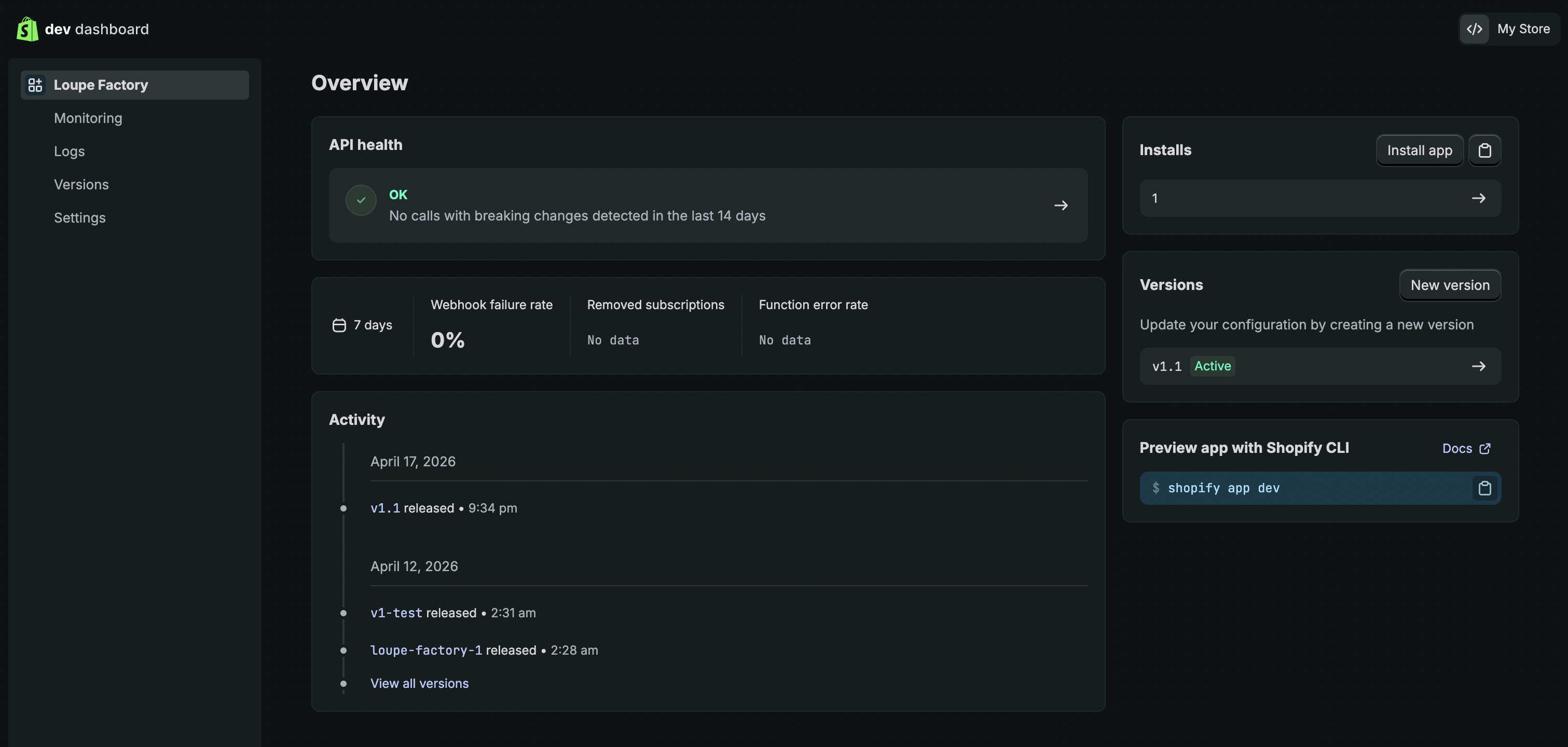Click the 'No calls with breaking changes' message
This screenshot has height=747, width=1568.
pos(577,216)
